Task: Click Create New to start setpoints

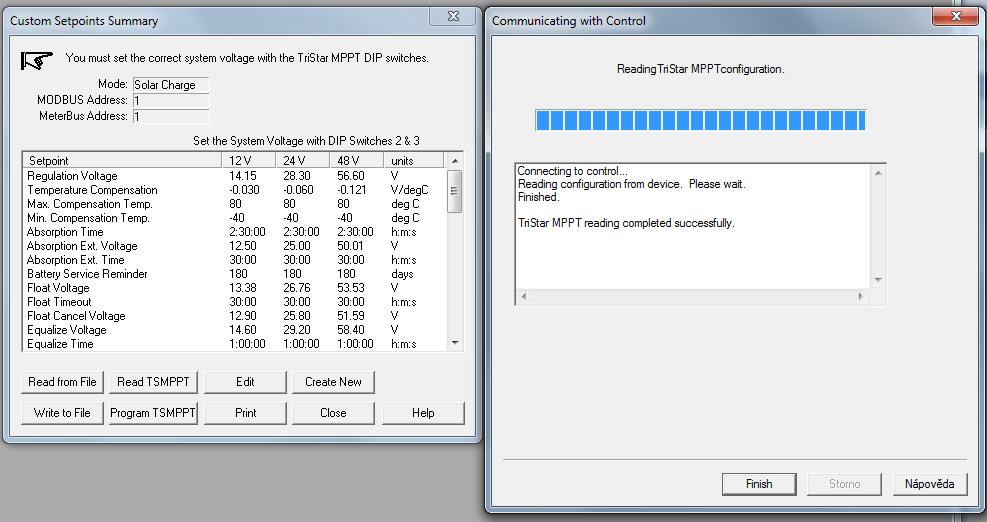Action: coord(333,382)
